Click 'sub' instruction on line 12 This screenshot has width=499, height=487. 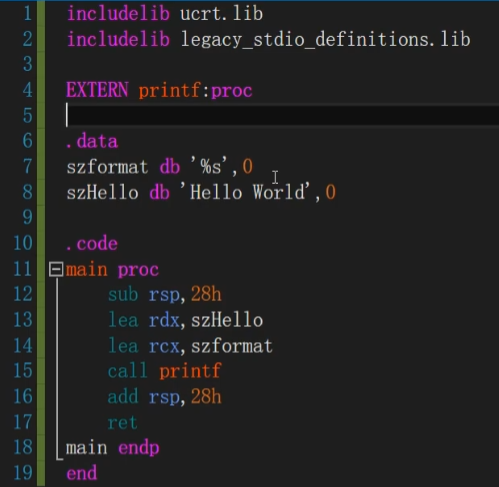click(123, 295)
